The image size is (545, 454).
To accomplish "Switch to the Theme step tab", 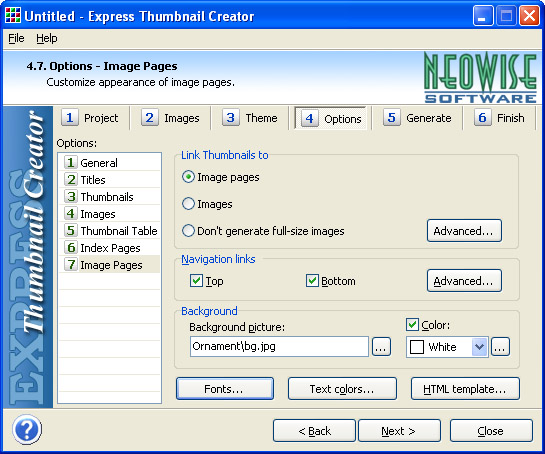I will [x=250, y=118].
